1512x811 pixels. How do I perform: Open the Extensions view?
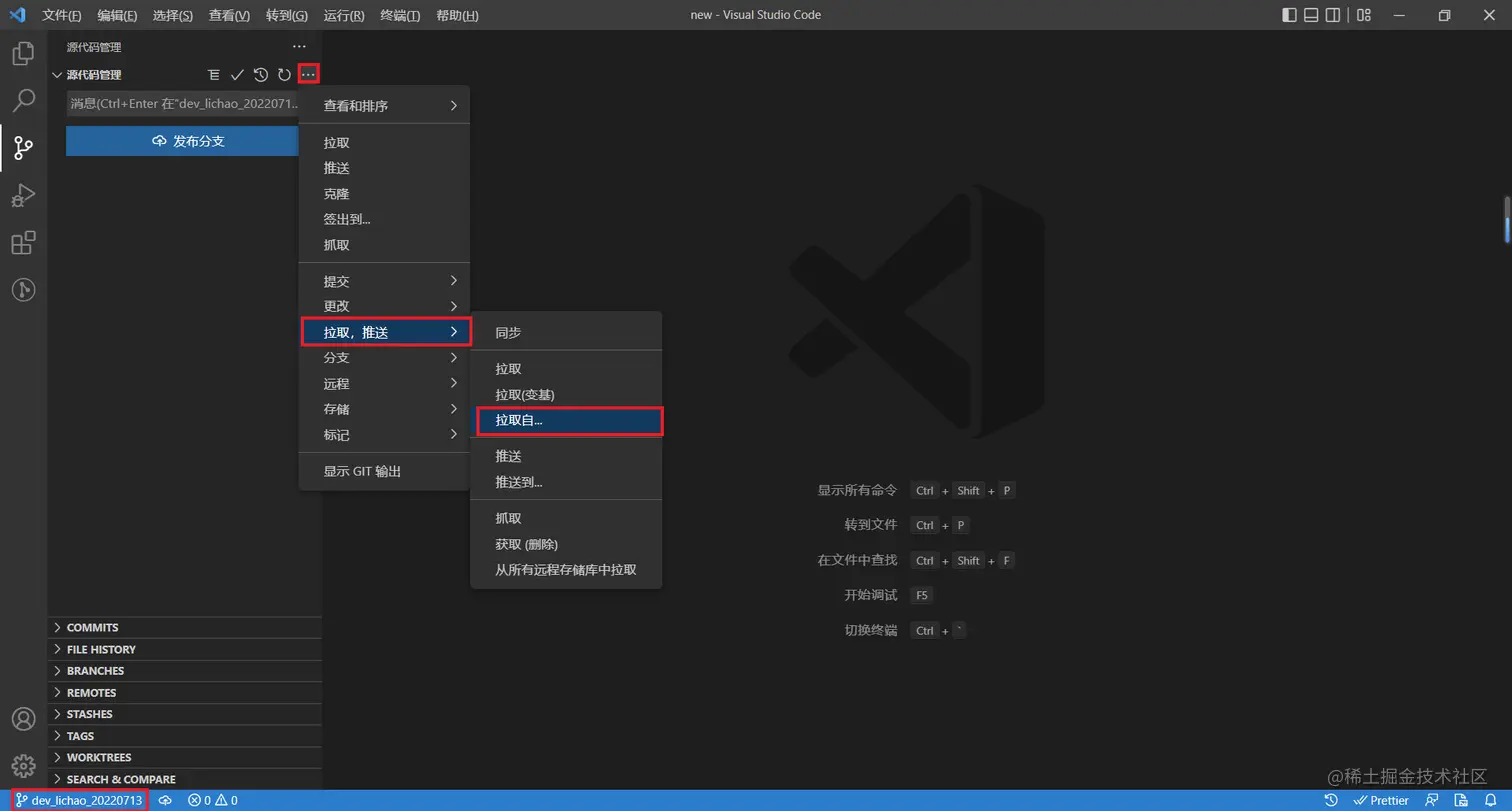tap(23, 243)
